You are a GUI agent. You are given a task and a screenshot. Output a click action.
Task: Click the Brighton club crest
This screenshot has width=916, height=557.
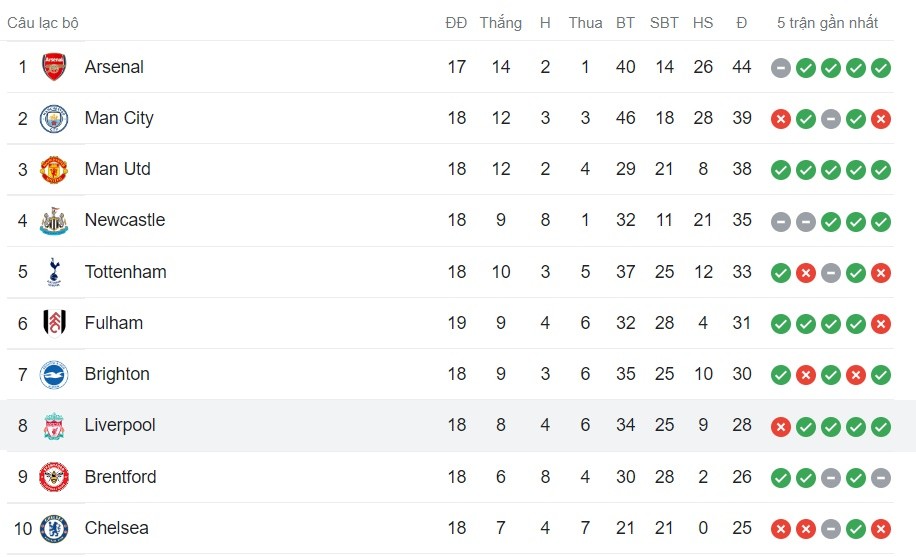54,374
